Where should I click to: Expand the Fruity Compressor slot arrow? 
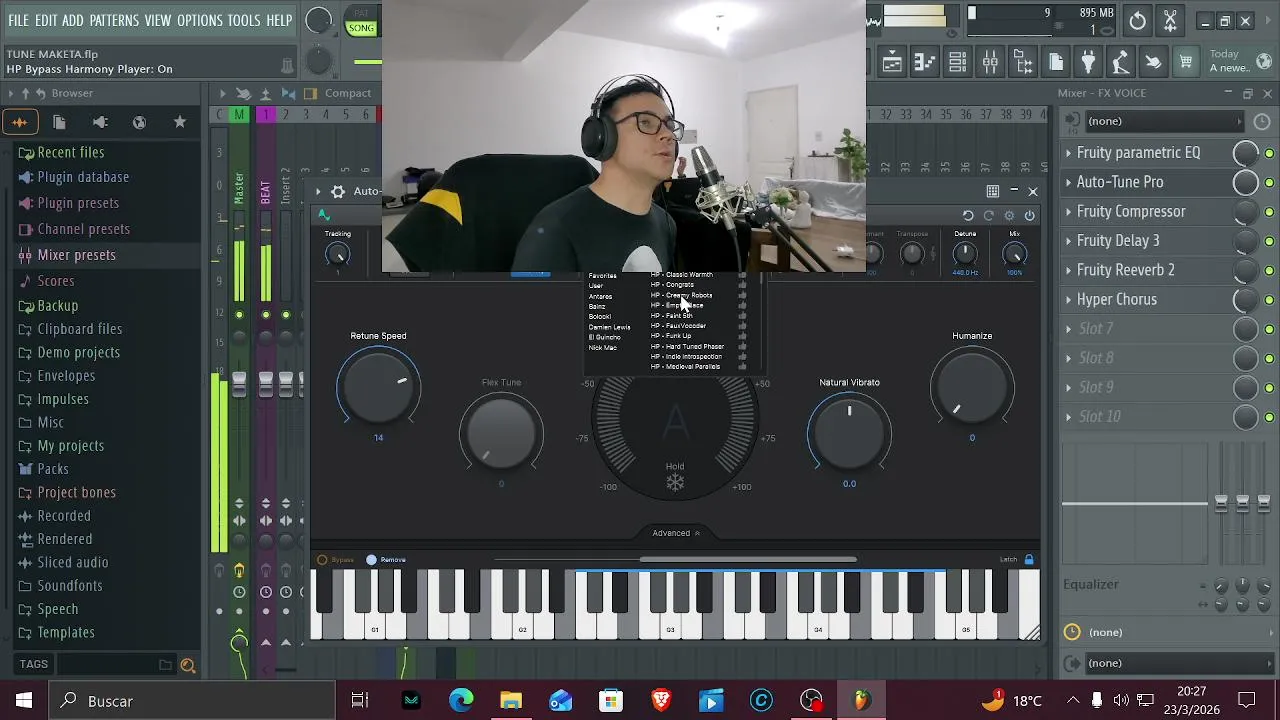pos(1068,212)
